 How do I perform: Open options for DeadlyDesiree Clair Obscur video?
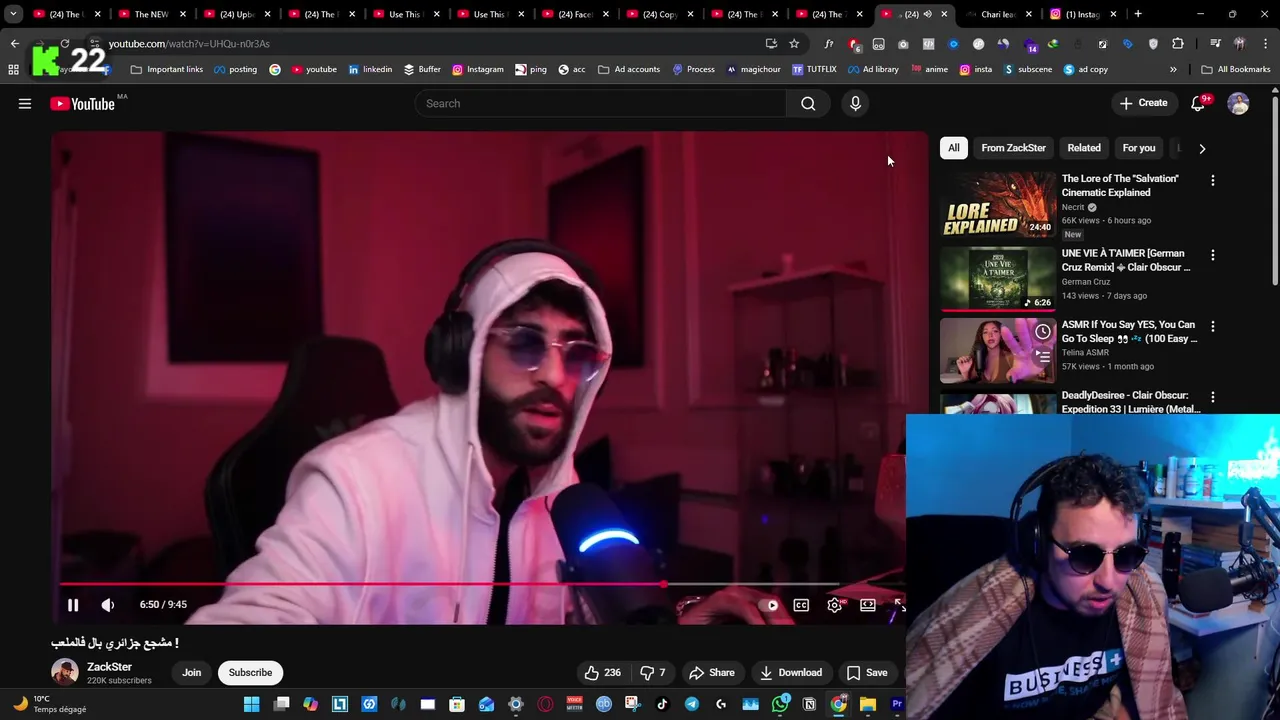coord(1213,398)
